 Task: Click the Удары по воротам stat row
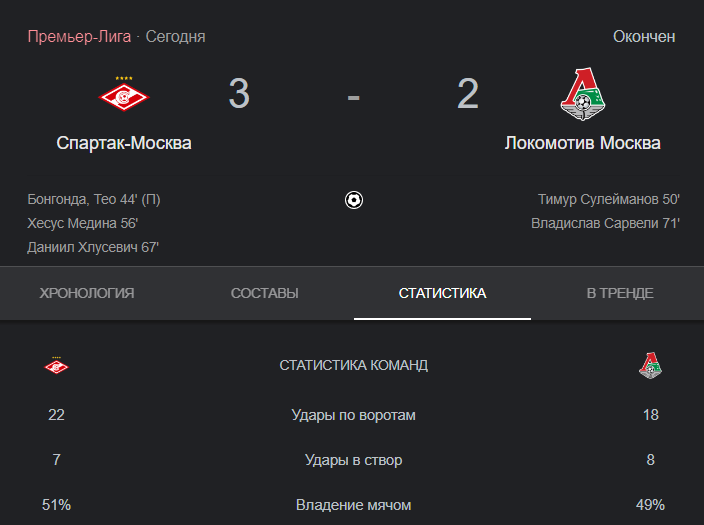353,415
